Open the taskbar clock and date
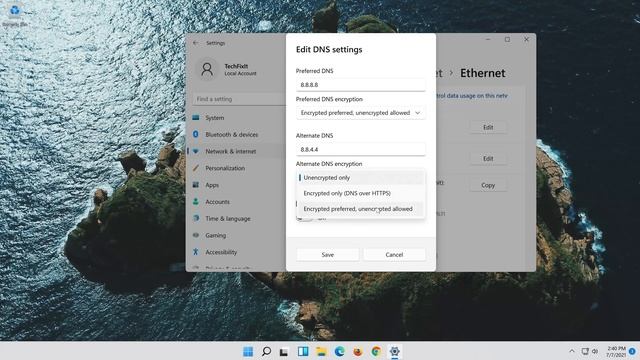640x360 pixels. pos(616,351)
